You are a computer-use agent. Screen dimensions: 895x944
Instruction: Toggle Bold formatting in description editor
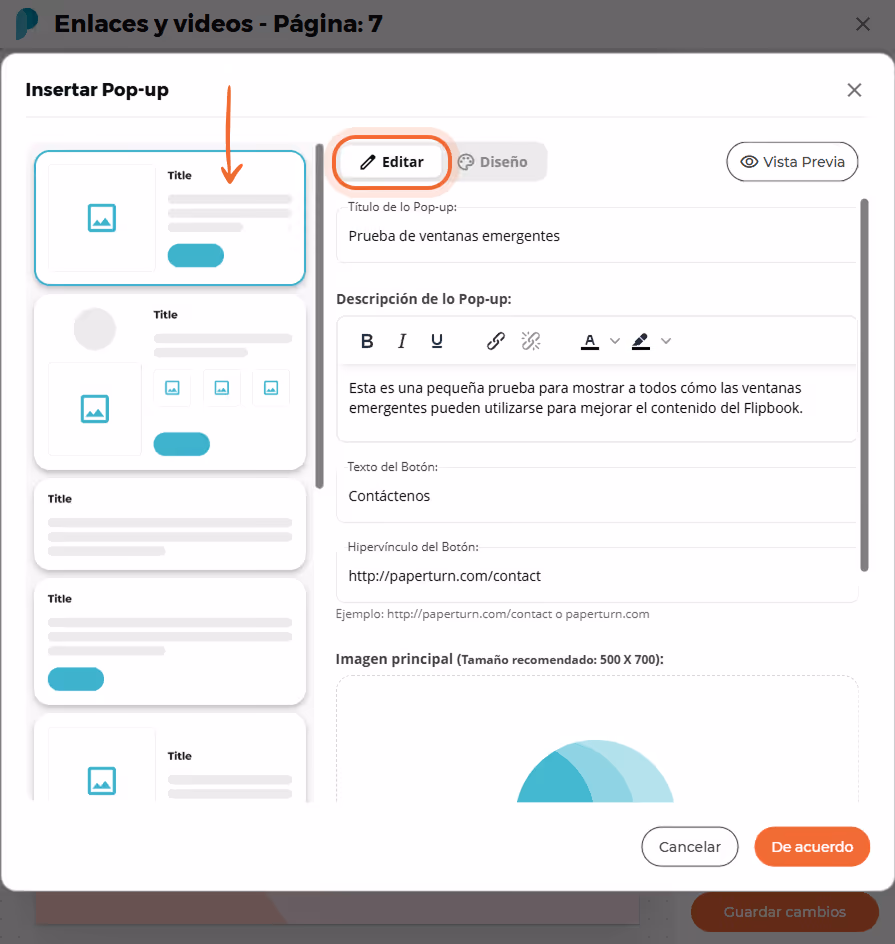tap(367, 341)
